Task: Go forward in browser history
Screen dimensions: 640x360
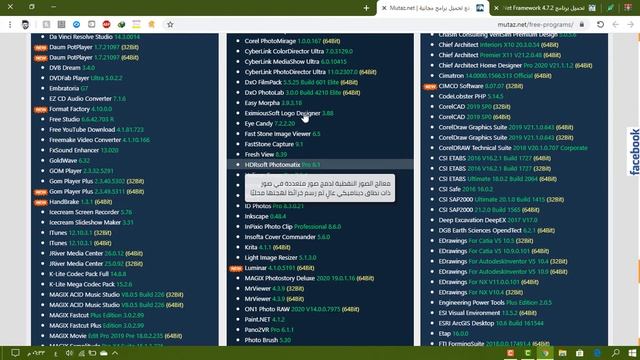Action: coord(631,24)
